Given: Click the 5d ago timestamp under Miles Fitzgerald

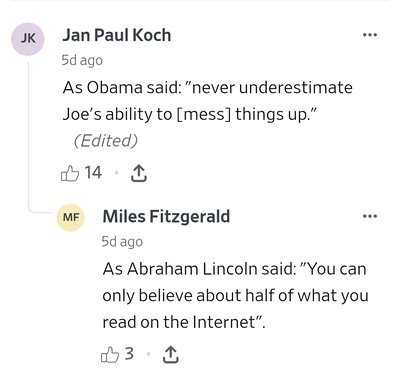Looking at the screenshot, I should click(x=122, y=242).
